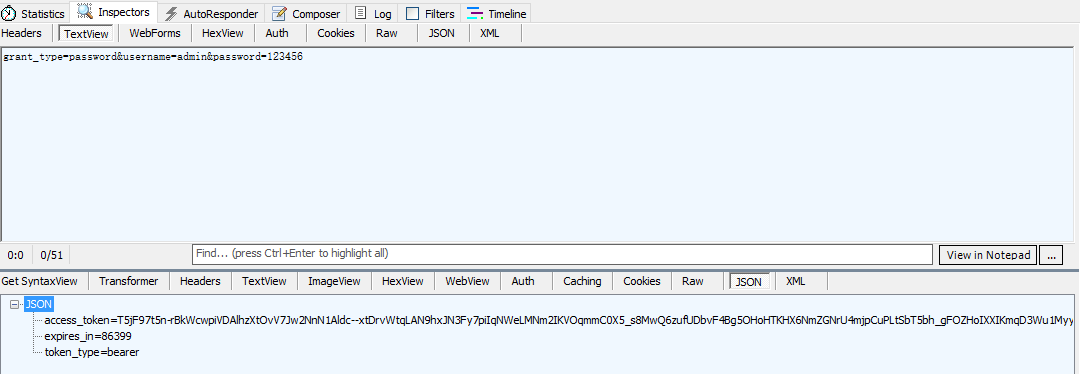
Task: Open the Filters tab
Action: 430,14
